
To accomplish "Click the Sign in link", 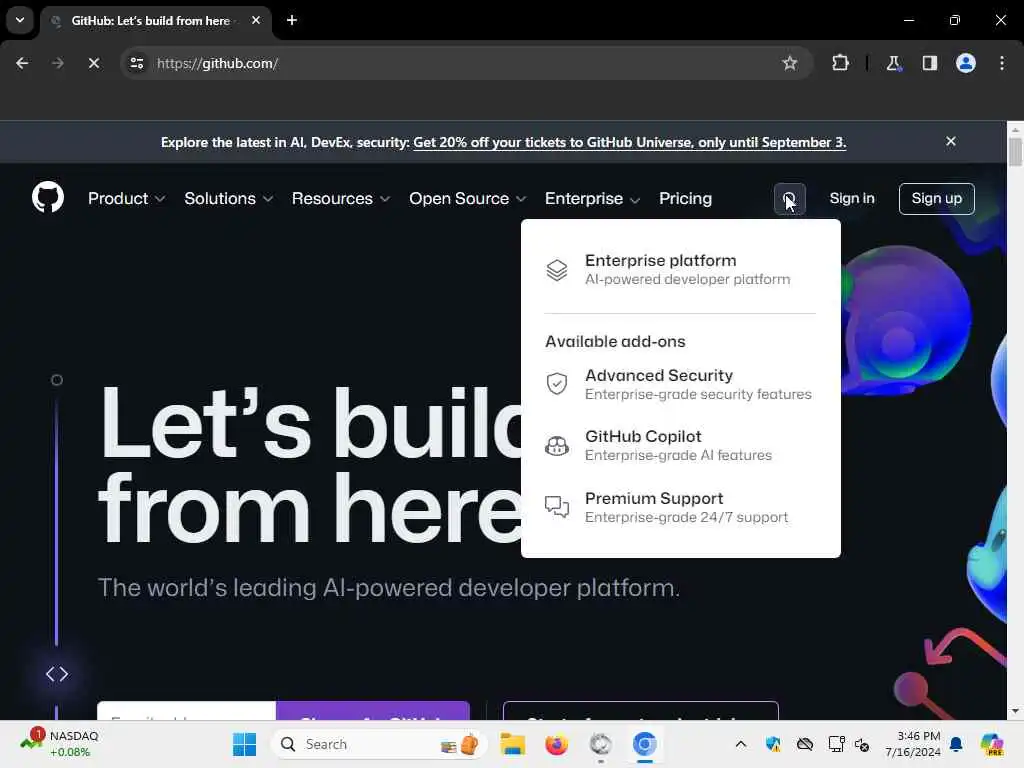I will (852, 199).
